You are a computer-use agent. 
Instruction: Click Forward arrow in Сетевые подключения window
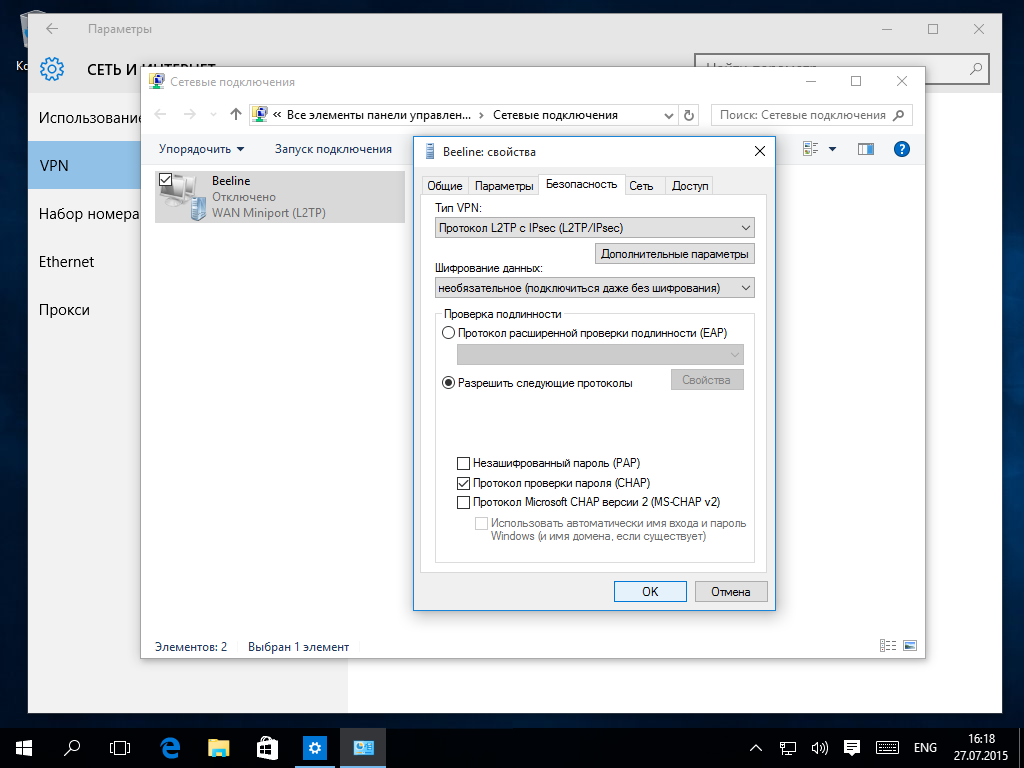pyautogui.click(x=189, y=114)
